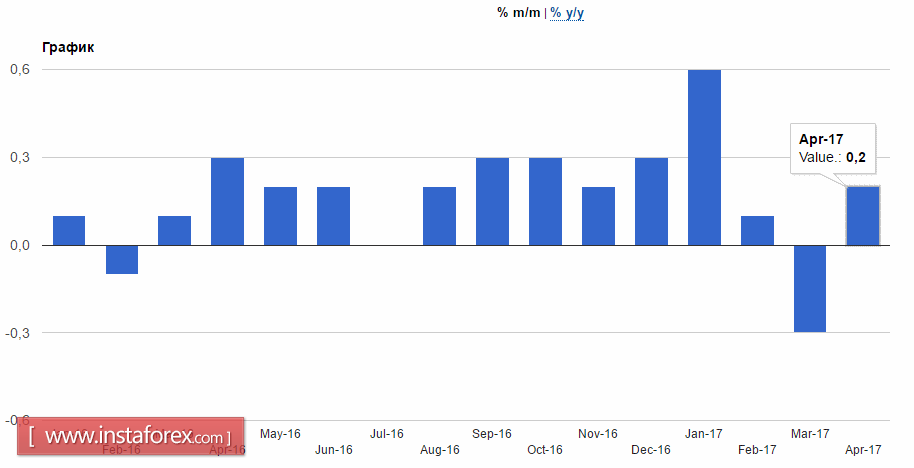The width and height of the screenshot is (914, 468).
Task: Click the Feb-16 negative bar
Action: (122, 259)
